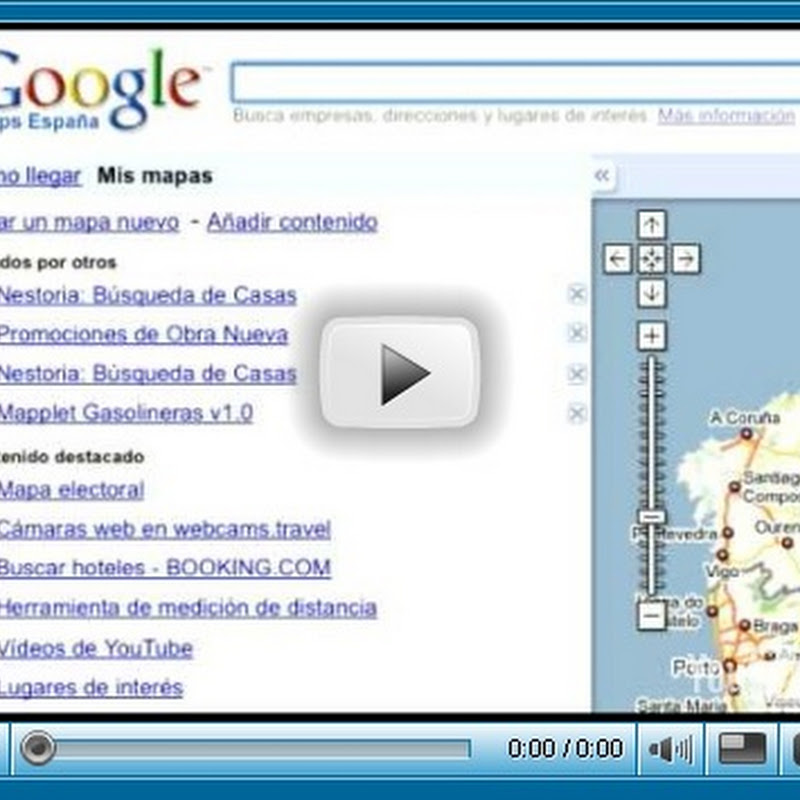The image size is (800, 800).
Task: Open Mapplet Gasolineras v1.0 link
Action: pyautogui.click(x=126, y=413)
